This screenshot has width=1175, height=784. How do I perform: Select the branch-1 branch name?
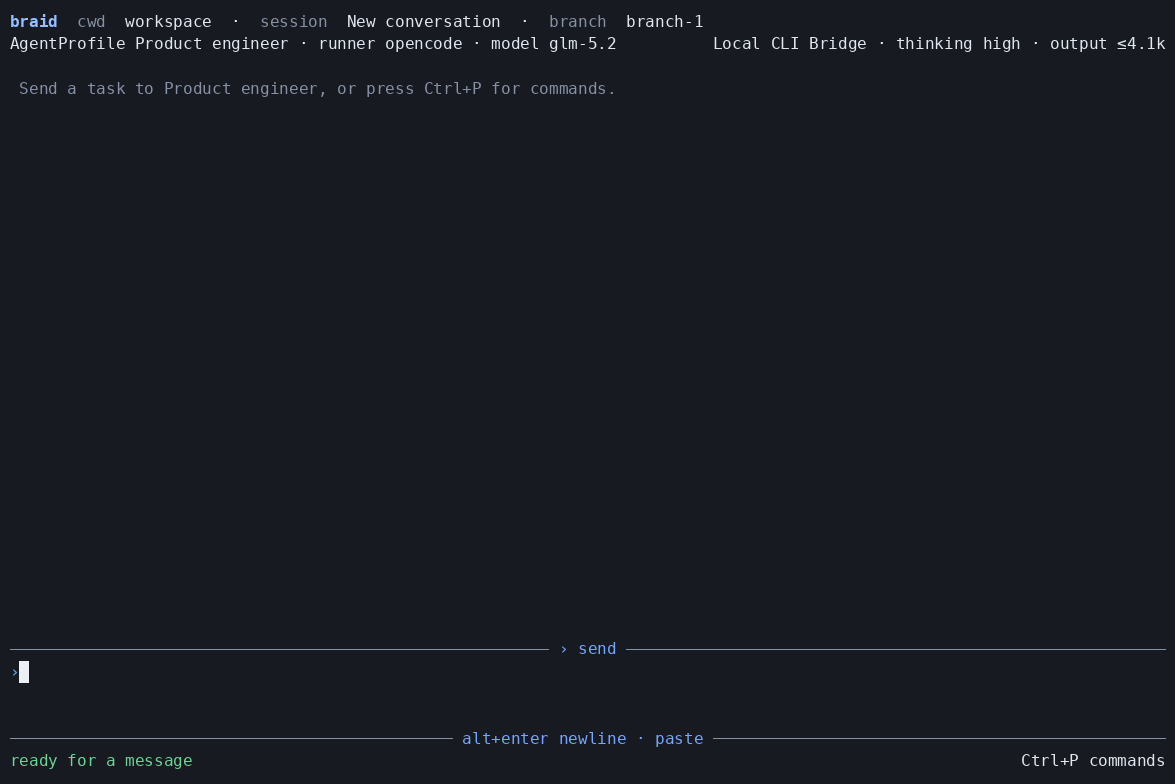pos(665,22)
